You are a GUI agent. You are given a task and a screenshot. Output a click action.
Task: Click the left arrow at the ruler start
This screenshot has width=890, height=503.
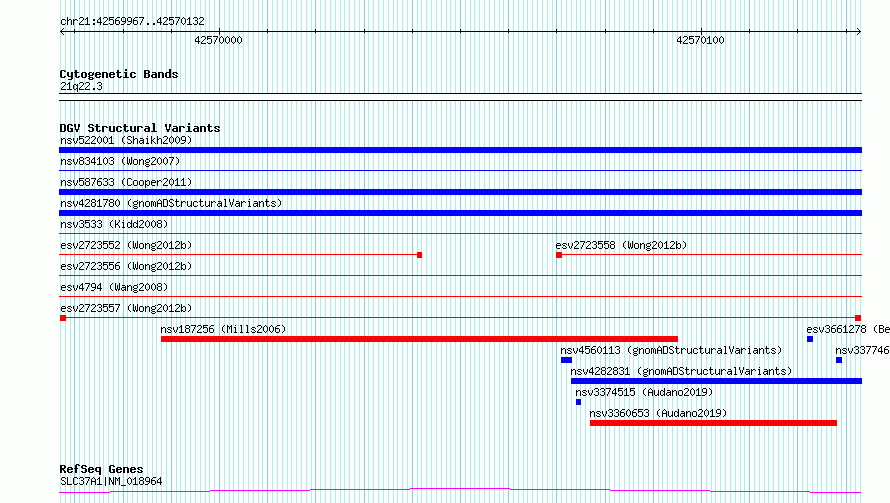click(x=63, y=32)
